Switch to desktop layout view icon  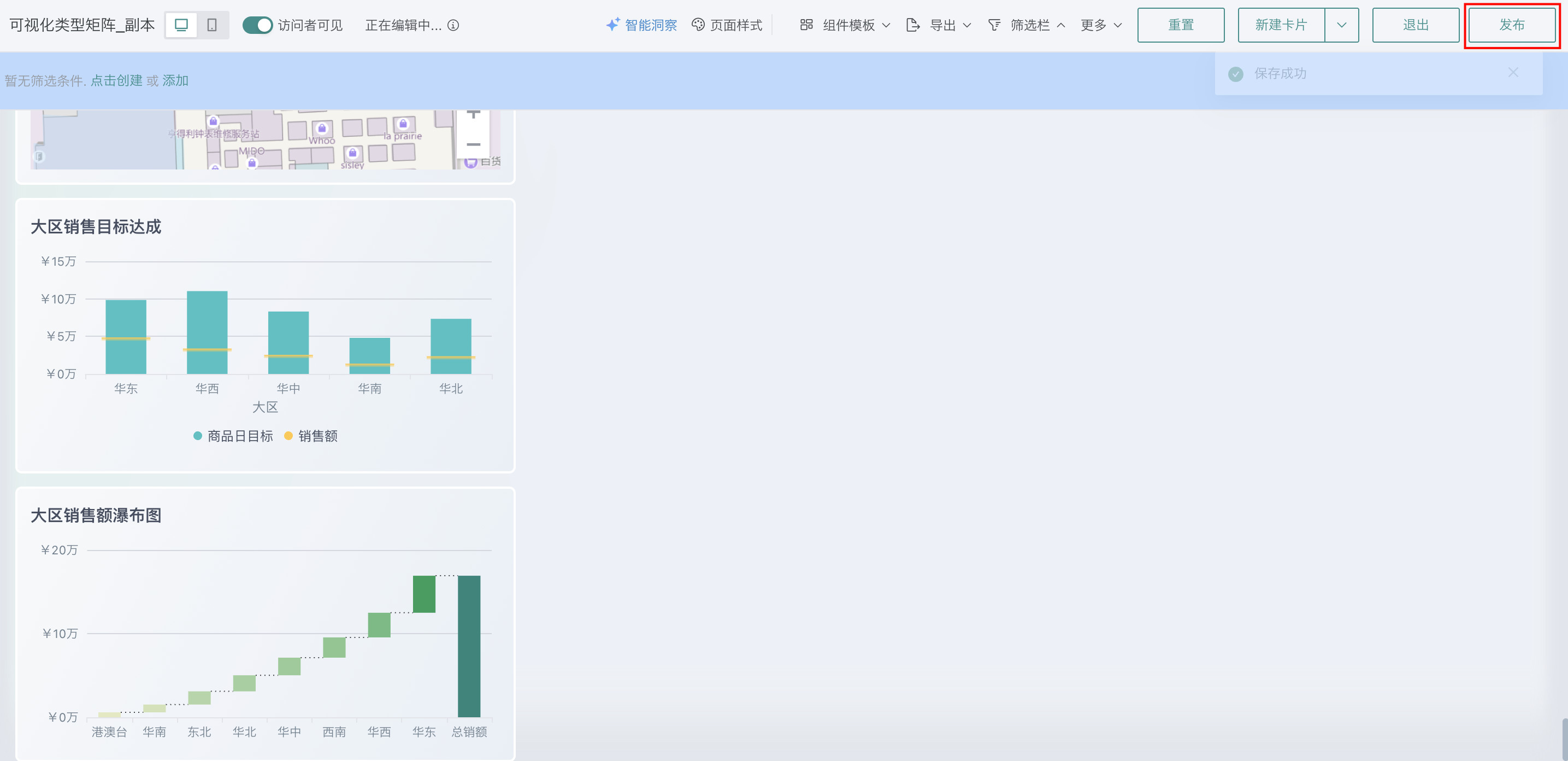(181, 25)
